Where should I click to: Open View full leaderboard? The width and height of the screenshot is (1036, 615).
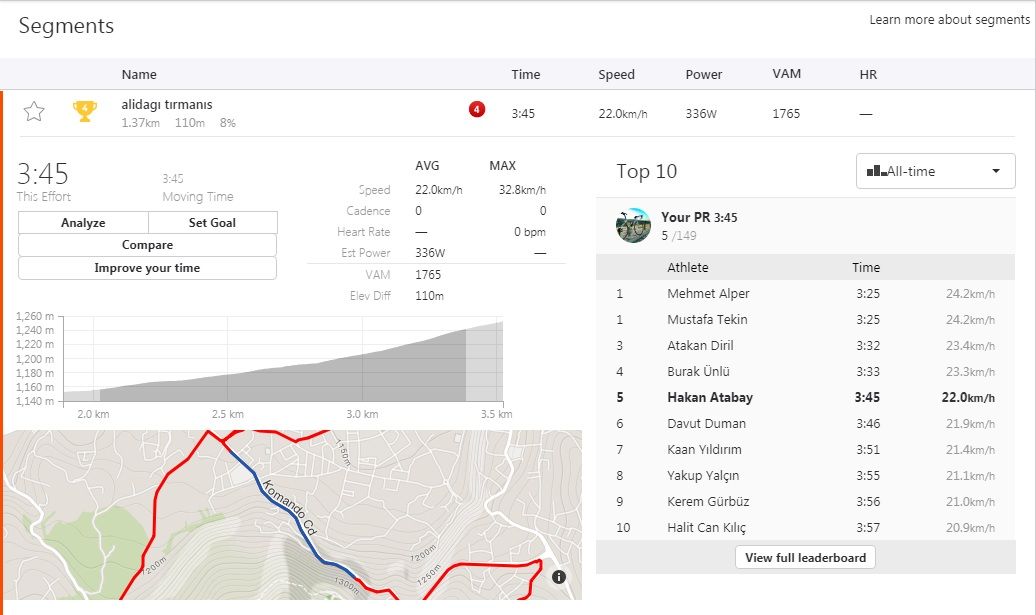[x=805, y=557]
